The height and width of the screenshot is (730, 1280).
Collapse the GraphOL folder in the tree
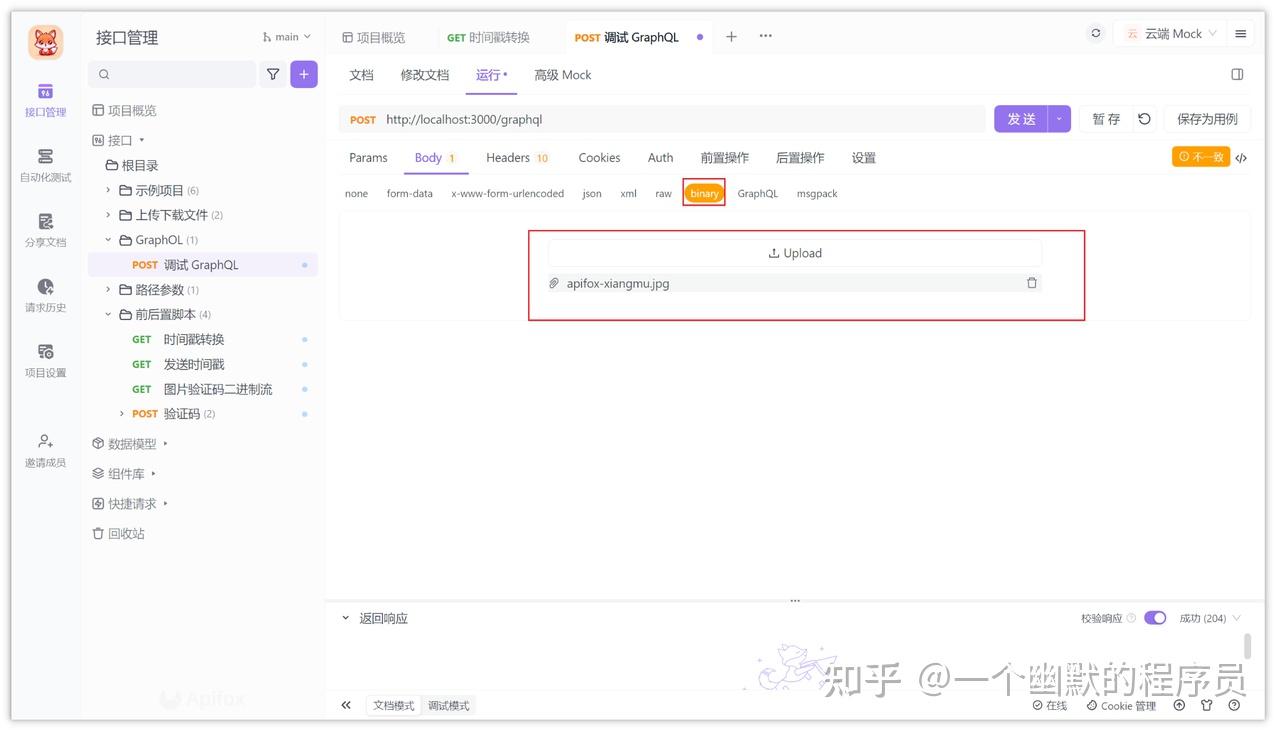pyautogui.click(x=108, y=239)
